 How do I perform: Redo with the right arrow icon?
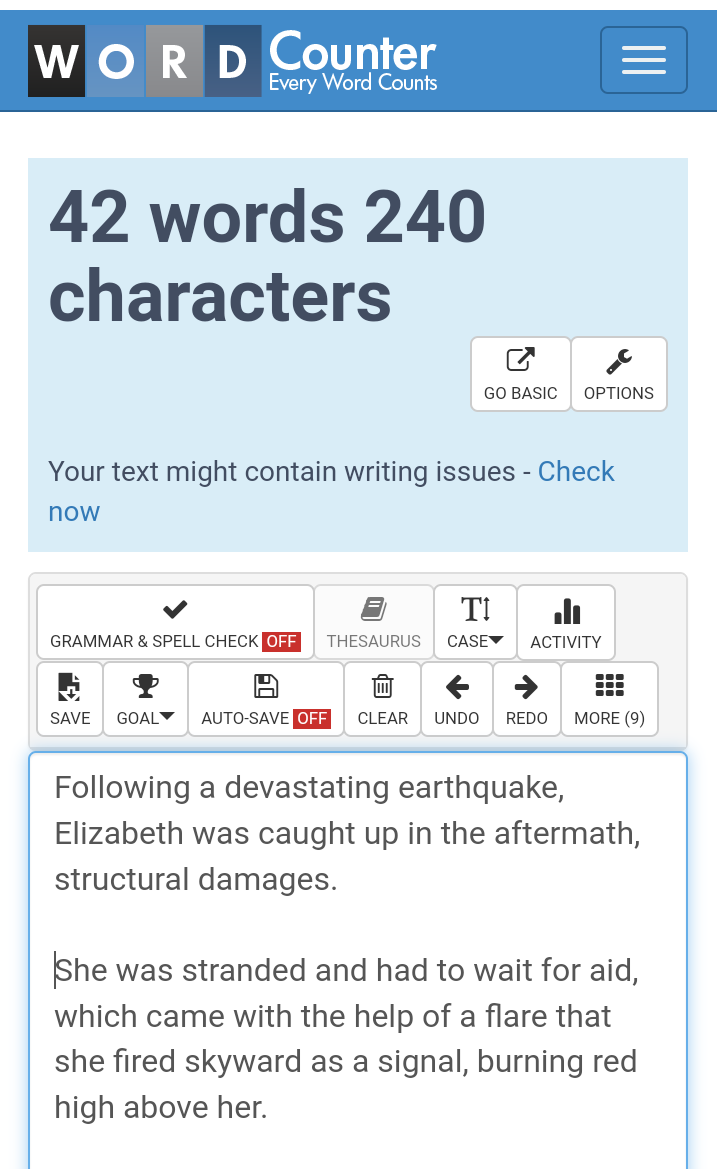tap(526, 687)
